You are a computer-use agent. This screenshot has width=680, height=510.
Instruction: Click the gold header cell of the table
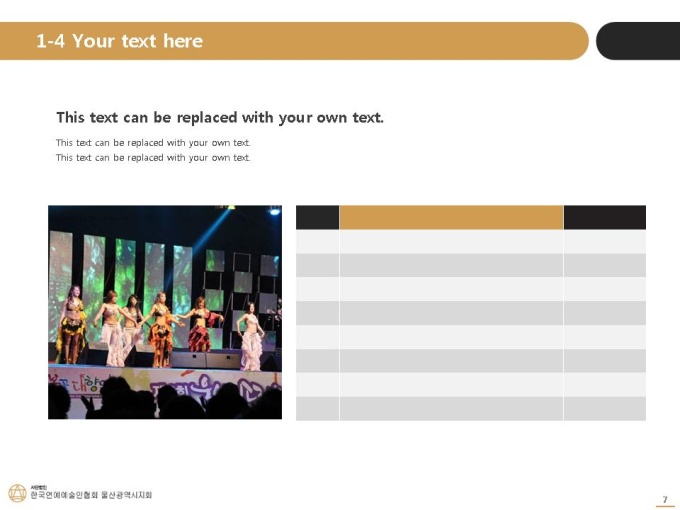pos(451,217)
